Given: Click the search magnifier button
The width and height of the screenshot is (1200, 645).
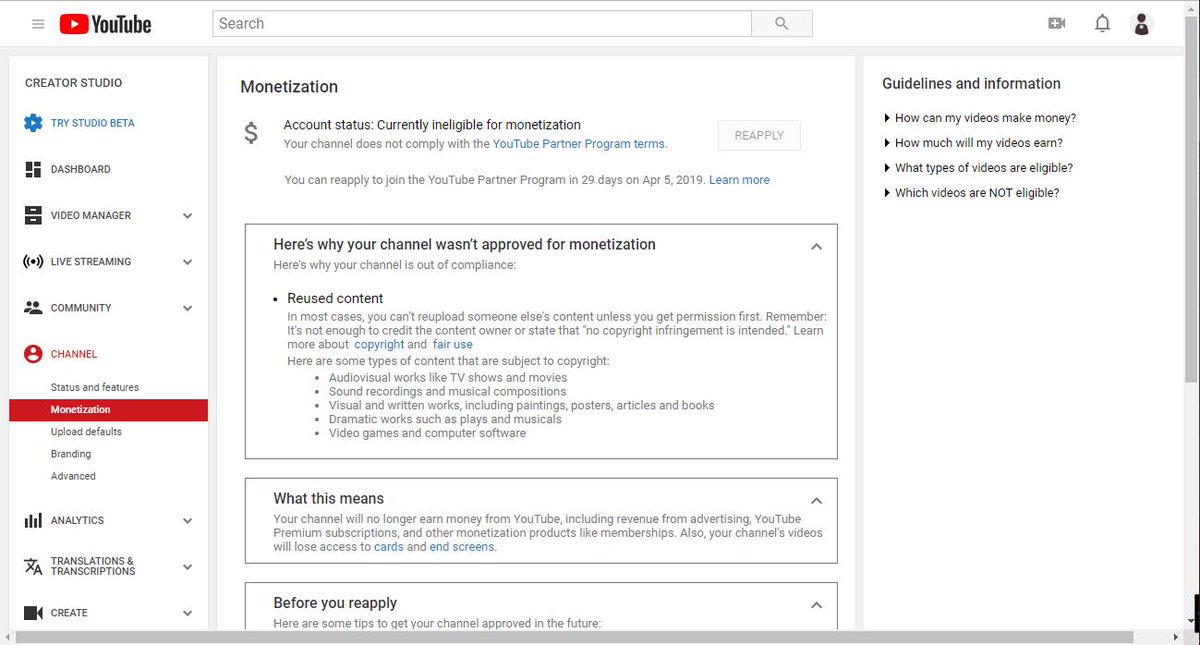Looking at the screenshot, I should click(782, 23).
